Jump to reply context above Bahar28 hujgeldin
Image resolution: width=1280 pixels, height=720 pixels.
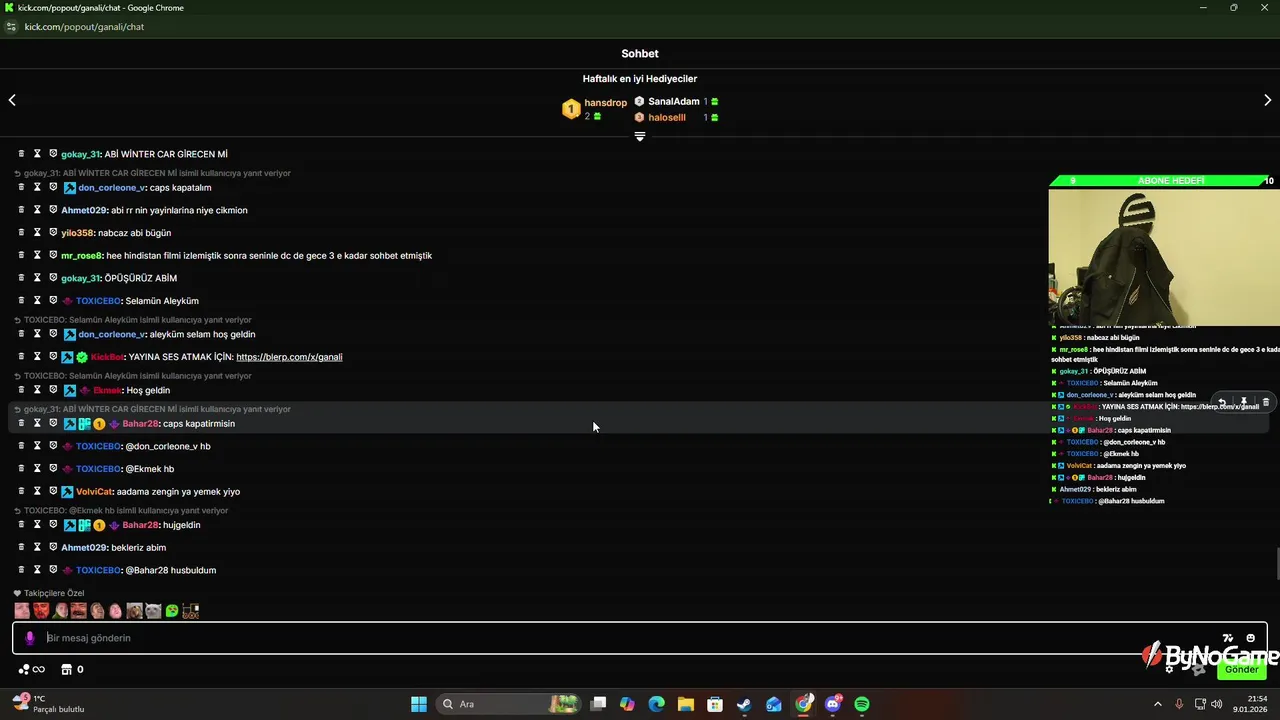tap(120, 510)
